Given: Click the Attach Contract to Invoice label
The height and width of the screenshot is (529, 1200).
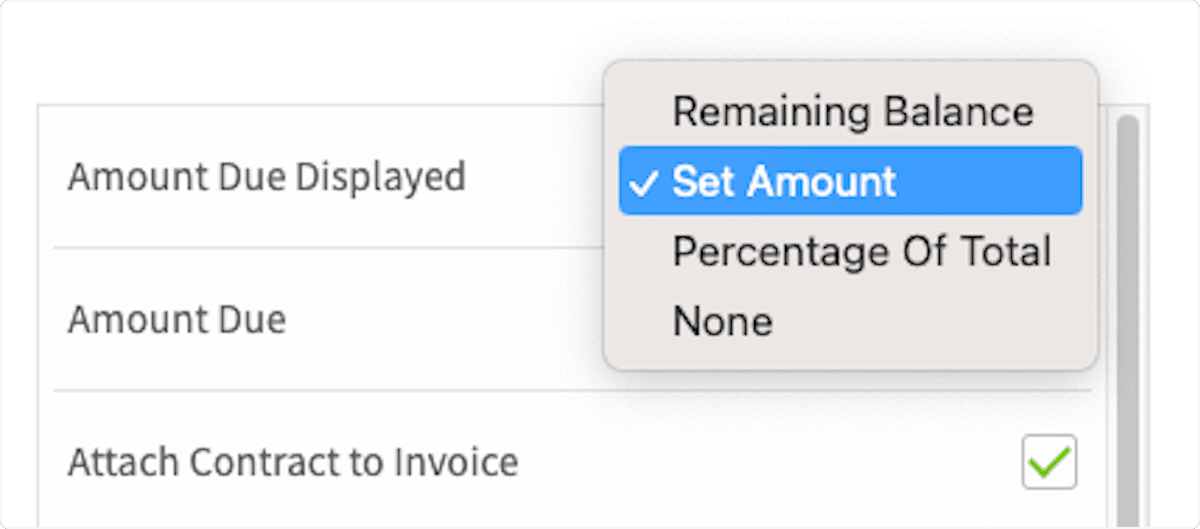Looking at the screenshot, I should (293, 462).
